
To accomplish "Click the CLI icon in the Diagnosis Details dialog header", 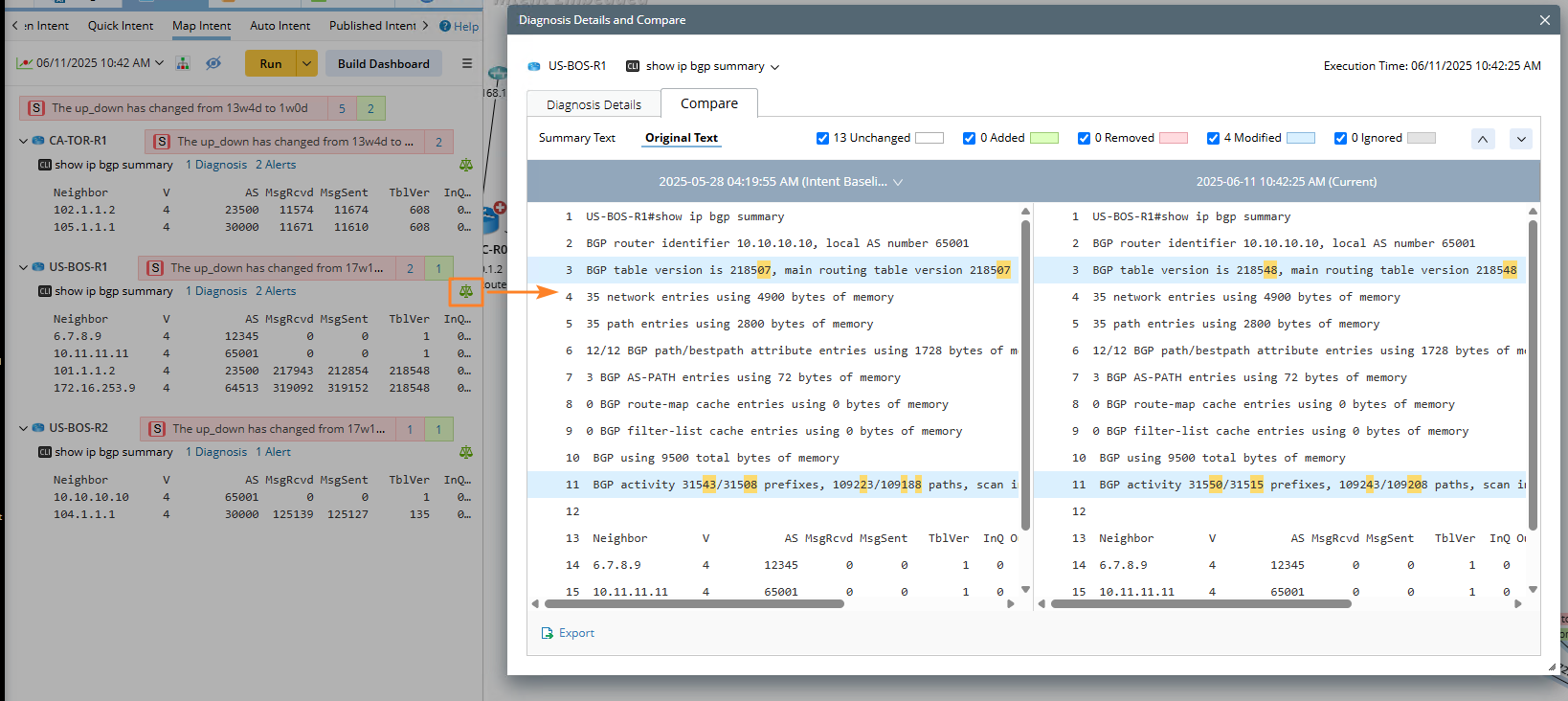I will point(633,66).
